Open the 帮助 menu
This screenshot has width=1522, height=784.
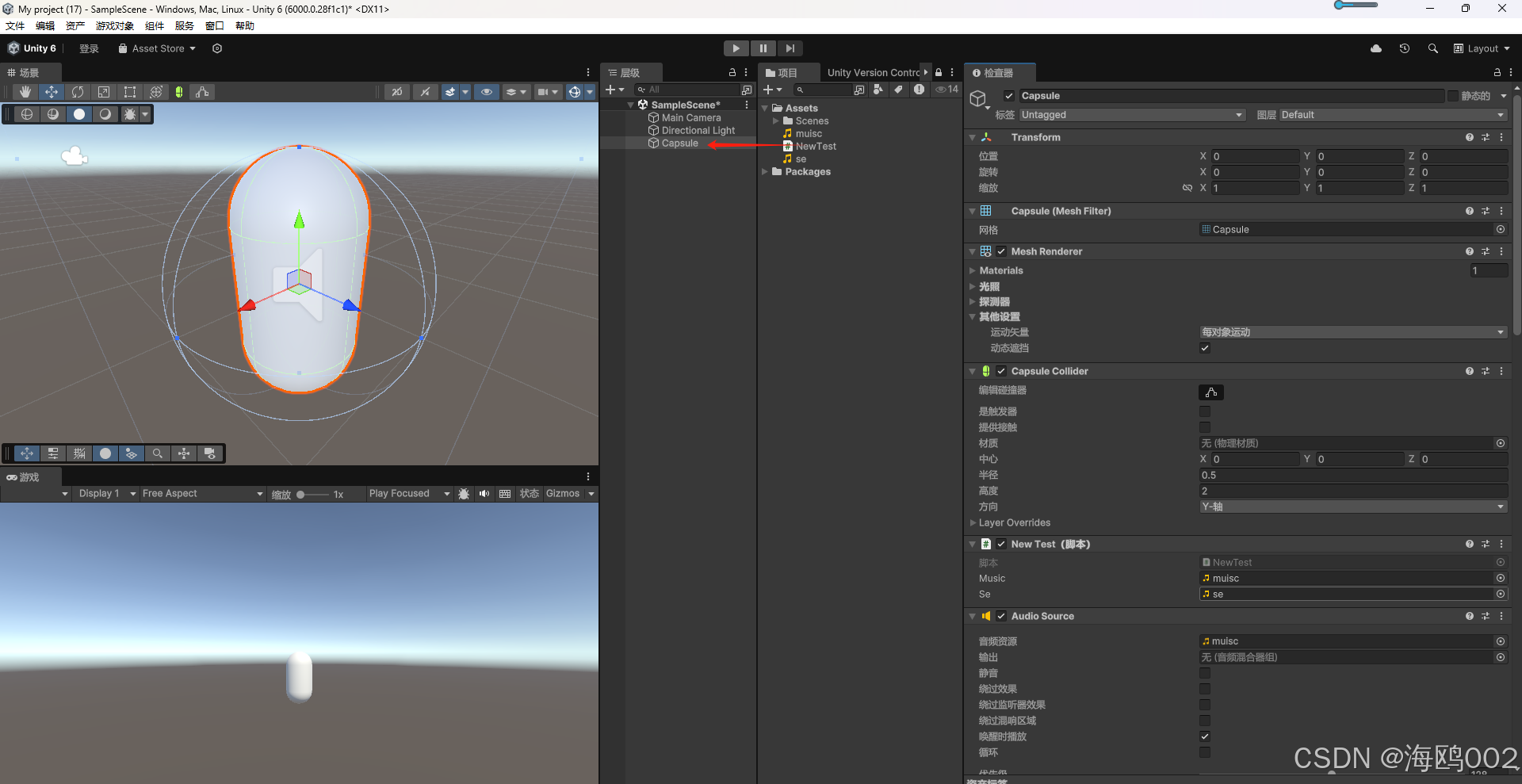pyautogui.click(x=245, y=26)
